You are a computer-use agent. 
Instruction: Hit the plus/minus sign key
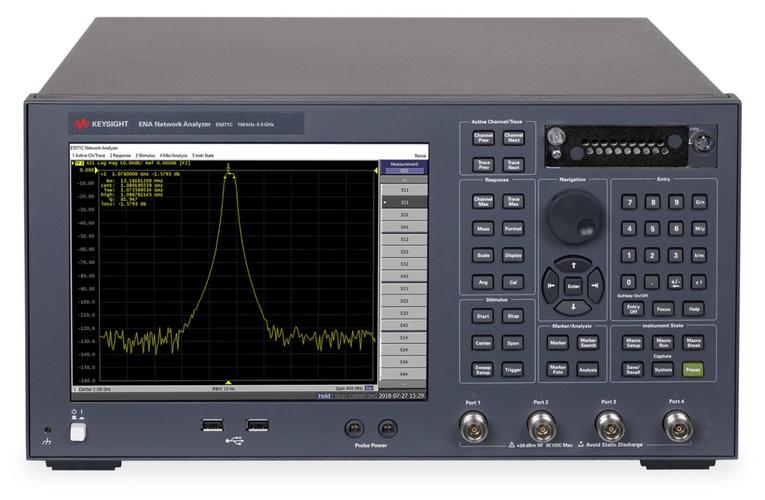point(676,282)
